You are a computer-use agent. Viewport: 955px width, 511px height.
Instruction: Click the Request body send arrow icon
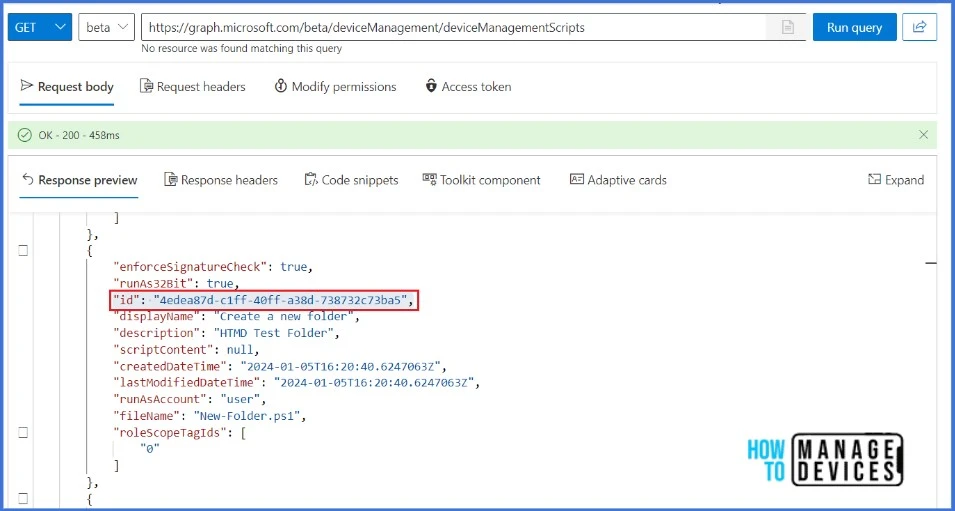pyautogui.click(x=26, y=86)
